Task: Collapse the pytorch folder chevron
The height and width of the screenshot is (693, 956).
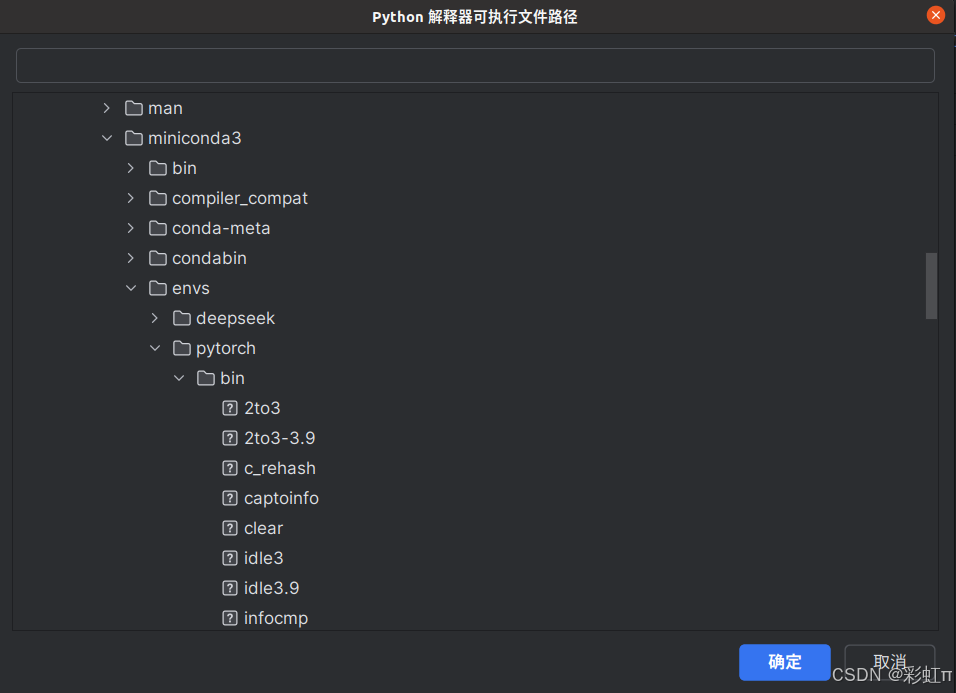Action: 155,348
